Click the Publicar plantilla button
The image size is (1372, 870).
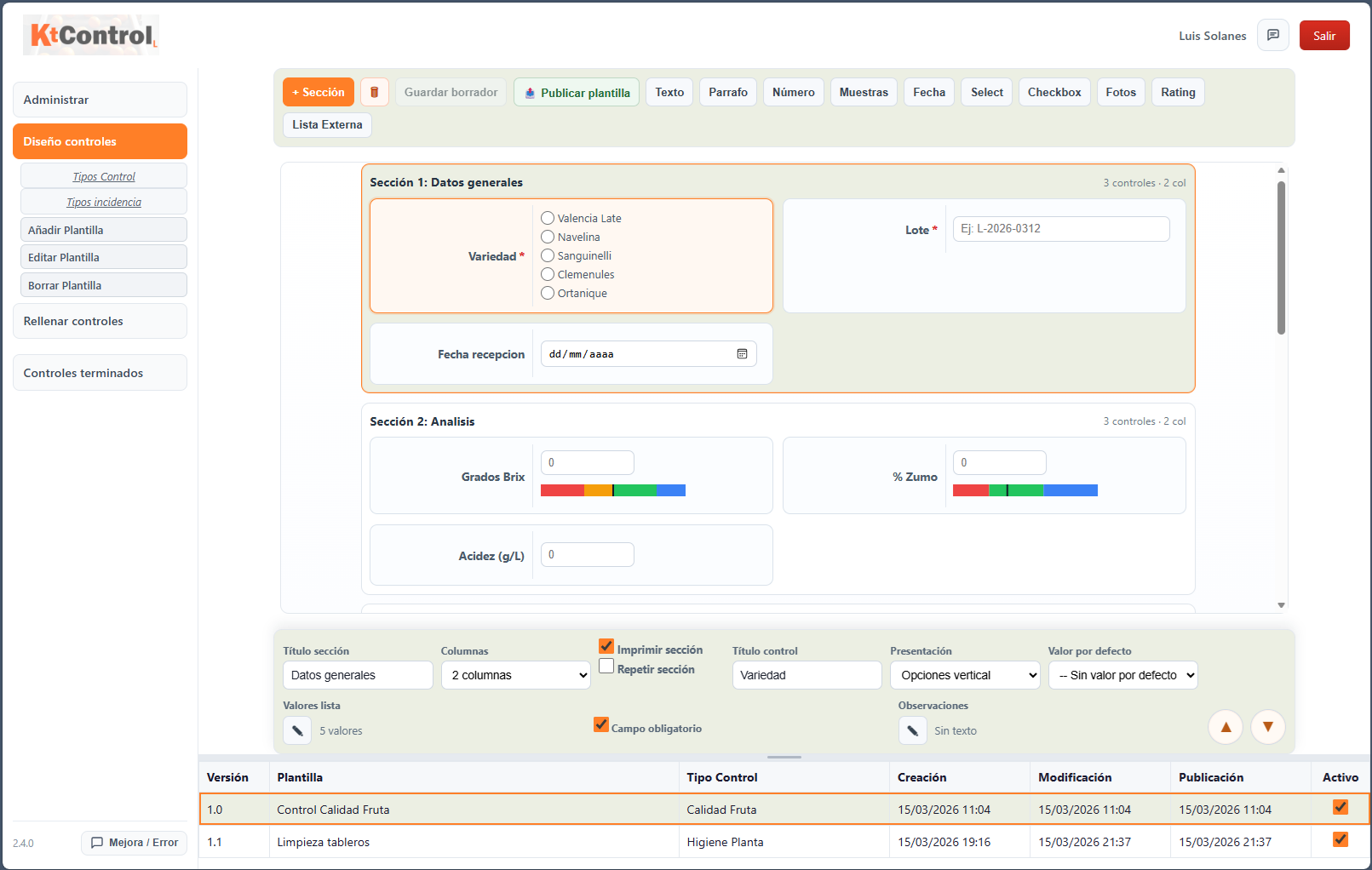pos(577,93)
